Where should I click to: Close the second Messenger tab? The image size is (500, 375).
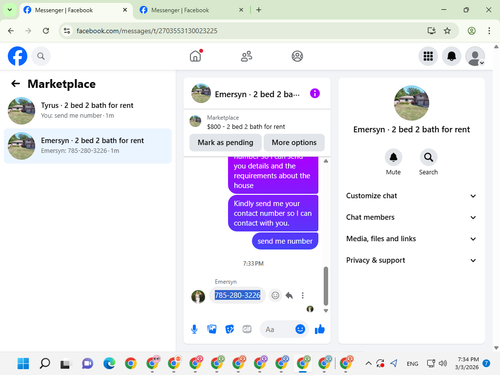pyautogui.click(x=241, y=10)
